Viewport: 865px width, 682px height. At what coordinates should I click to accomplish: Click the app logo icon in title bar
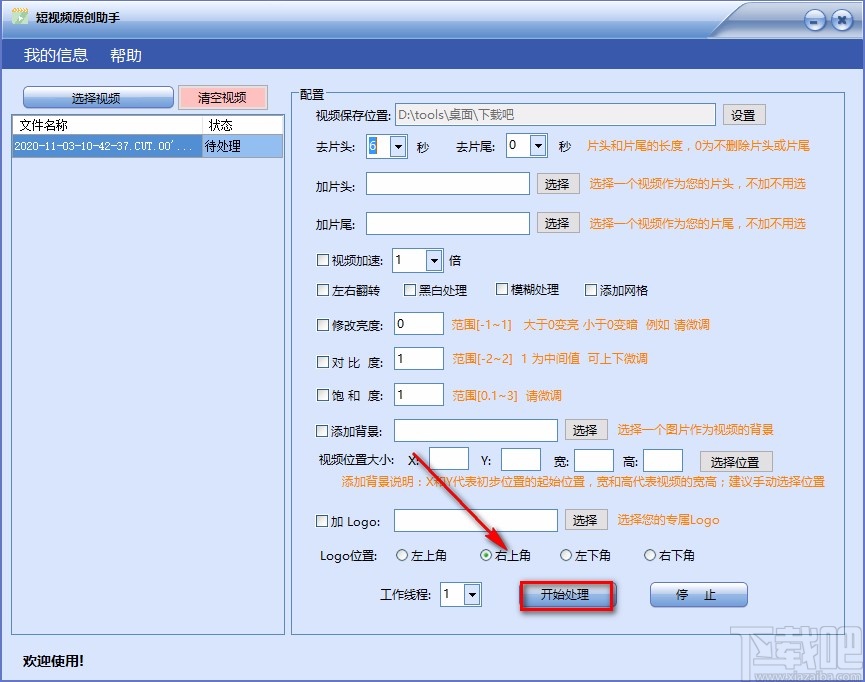coord(20,16)
